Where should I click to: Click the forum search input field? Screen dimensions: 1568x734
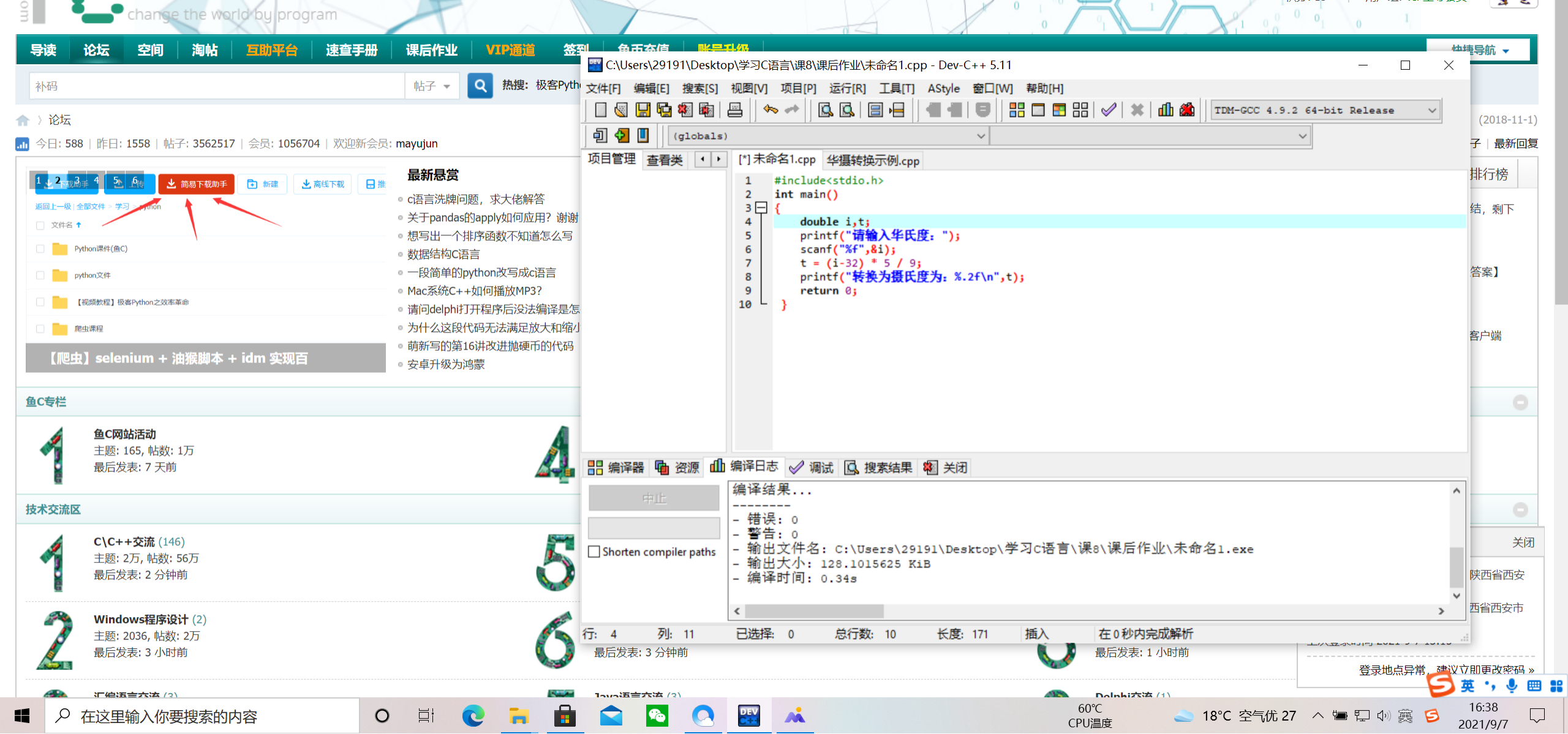[x=217, y=86]
